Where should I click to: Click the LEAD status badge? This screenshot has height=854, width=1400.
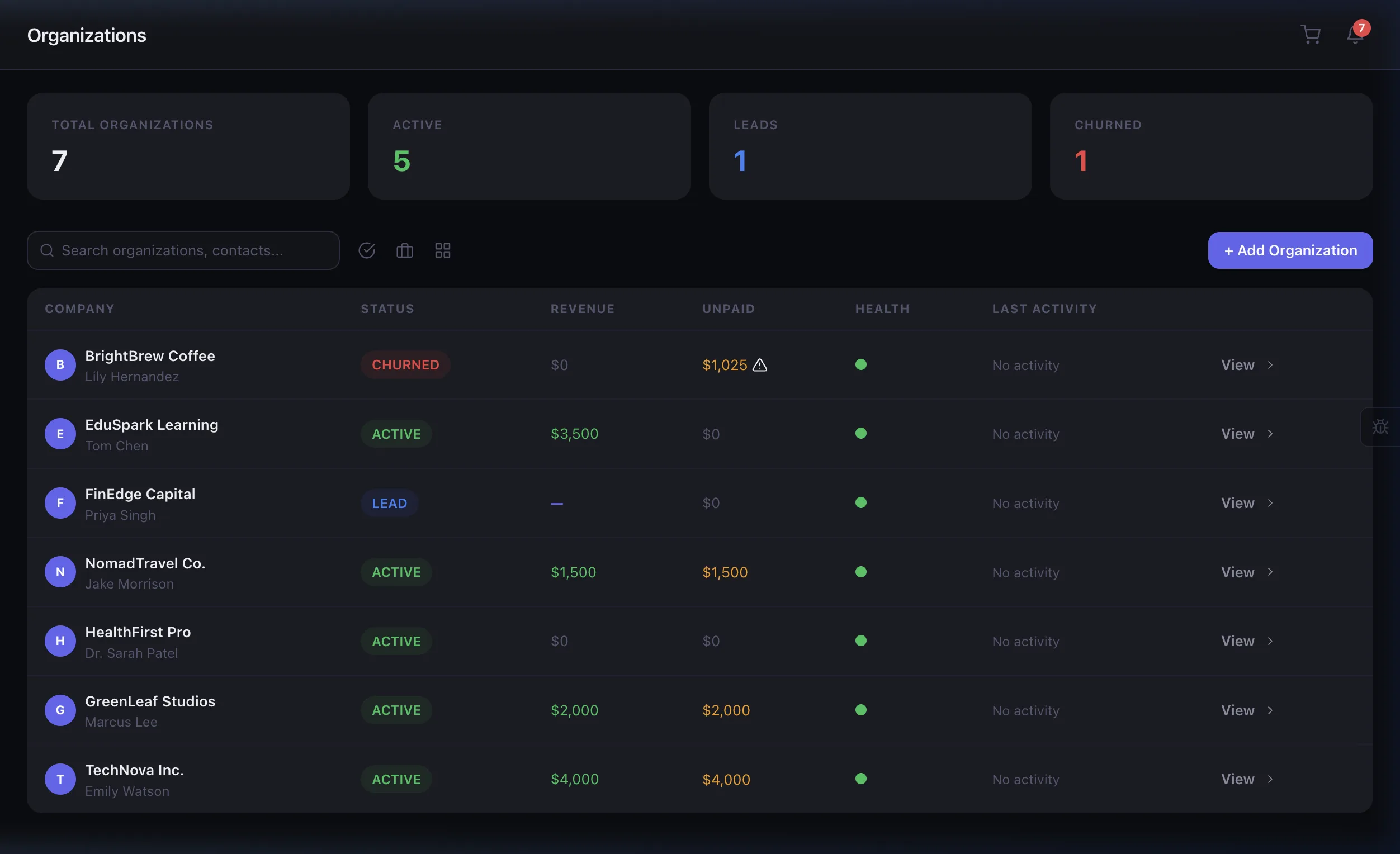pos(389,503)
